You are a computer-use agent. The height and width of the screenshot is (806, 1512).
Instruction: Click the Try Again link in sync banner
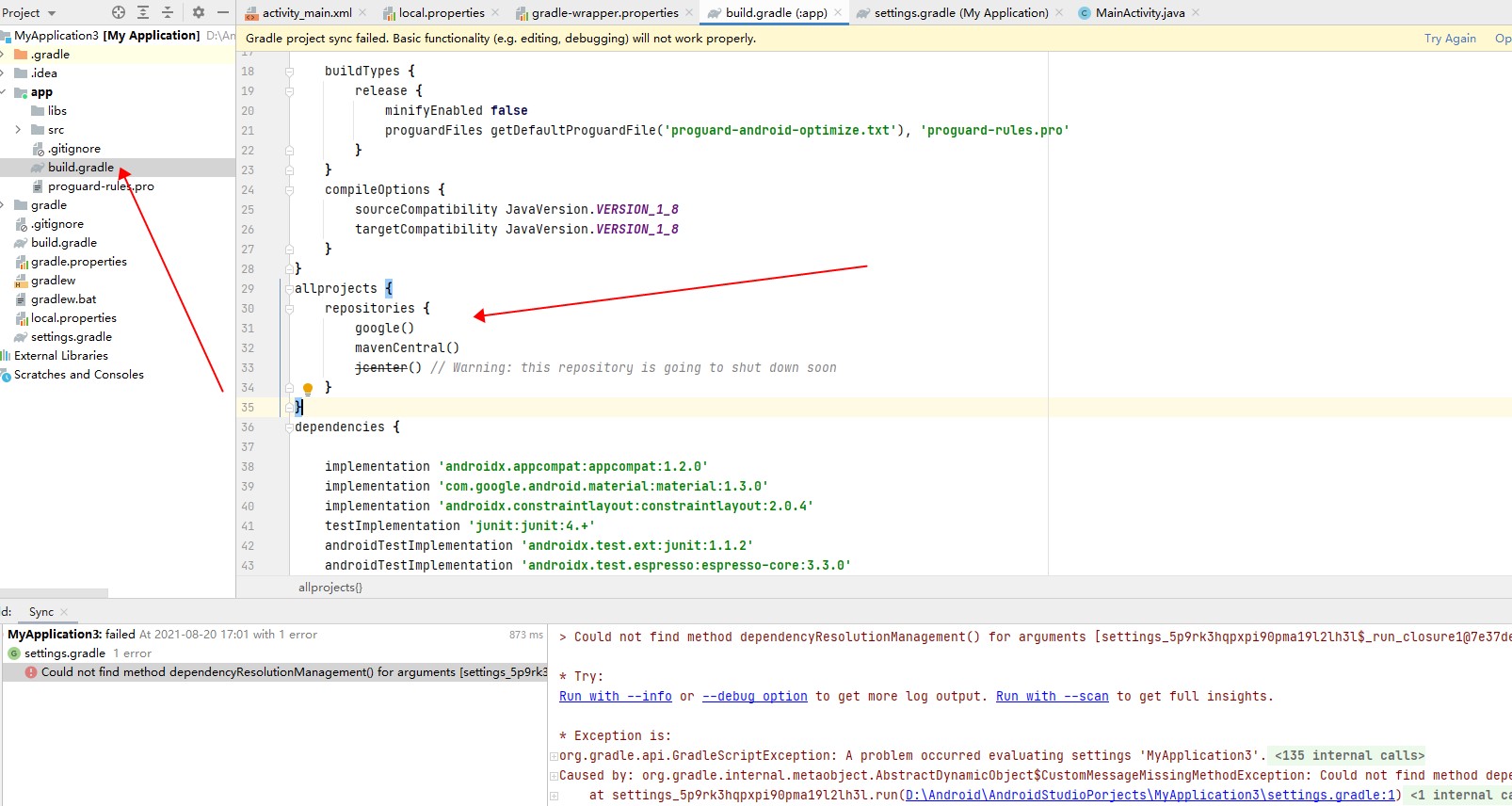click(x=1450, y=38)
